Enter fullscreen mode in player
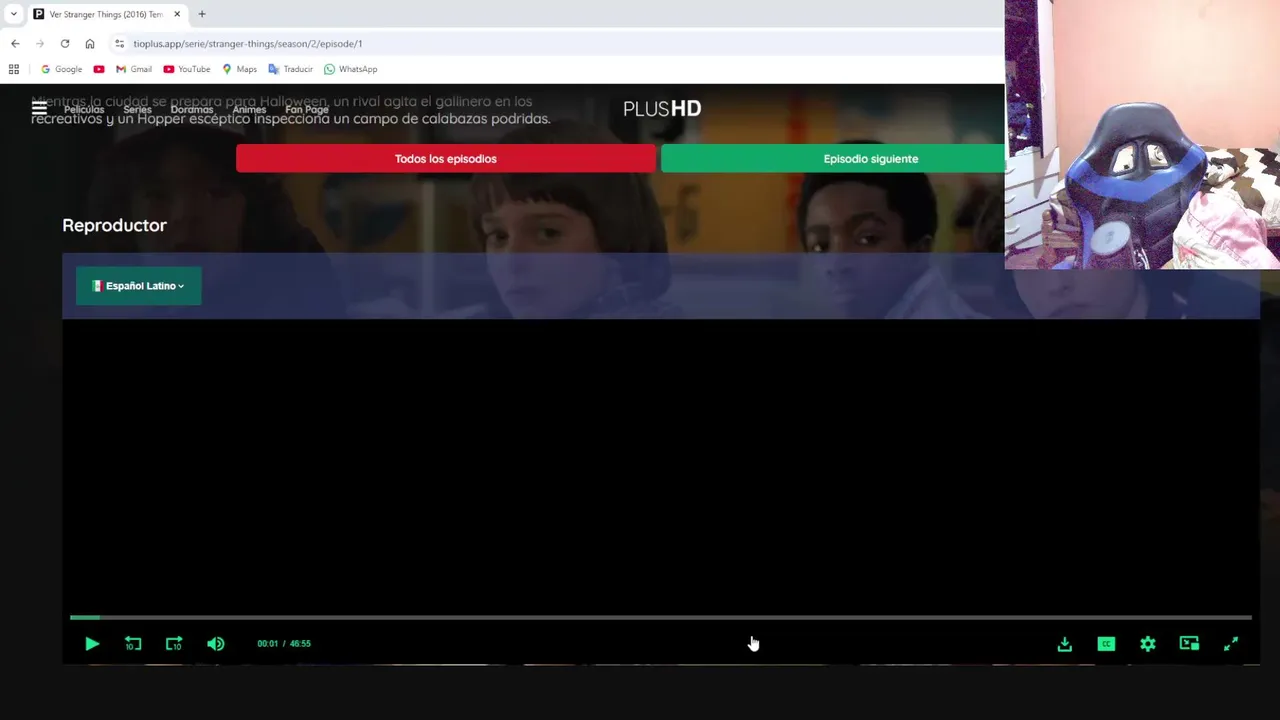The image size is (1280, 720). click(1231, 644)
